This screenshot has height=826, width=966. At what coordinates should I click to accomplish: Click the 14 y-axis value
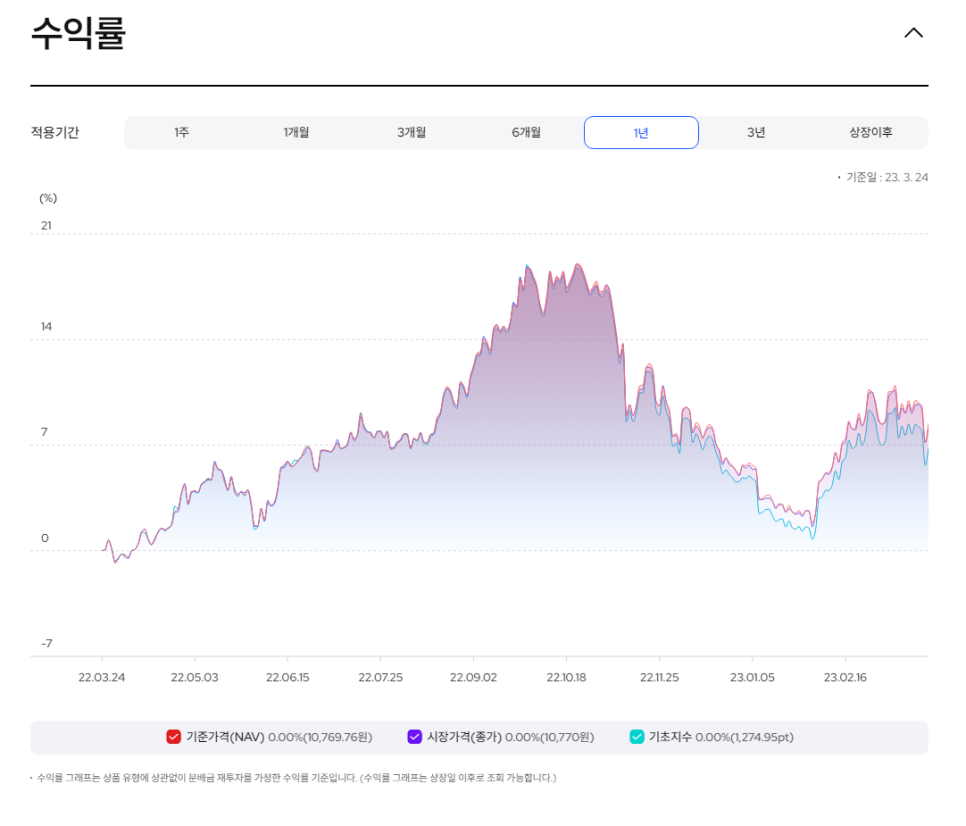pos(46,326)
